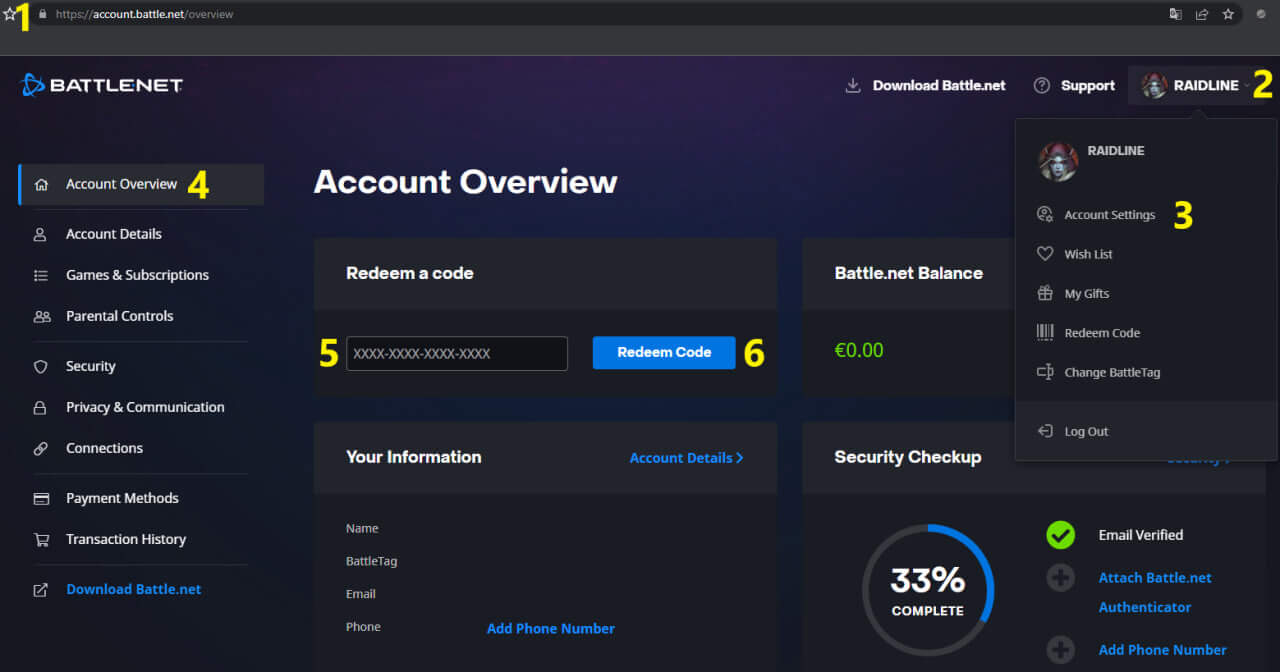The image size is (1280, 672).
Task: Click the Wish List heart icon
Action: tap(1045, 254)
